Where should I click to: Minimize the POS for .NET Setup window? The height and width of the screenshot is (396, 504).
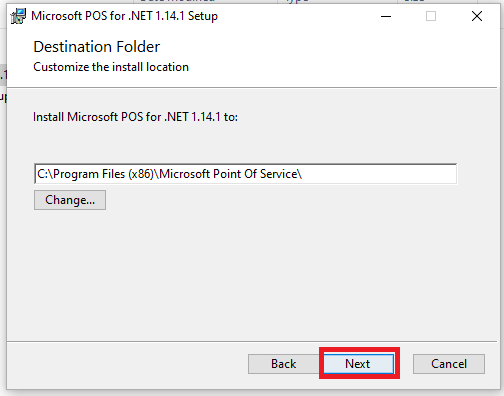tap(386, 16)
